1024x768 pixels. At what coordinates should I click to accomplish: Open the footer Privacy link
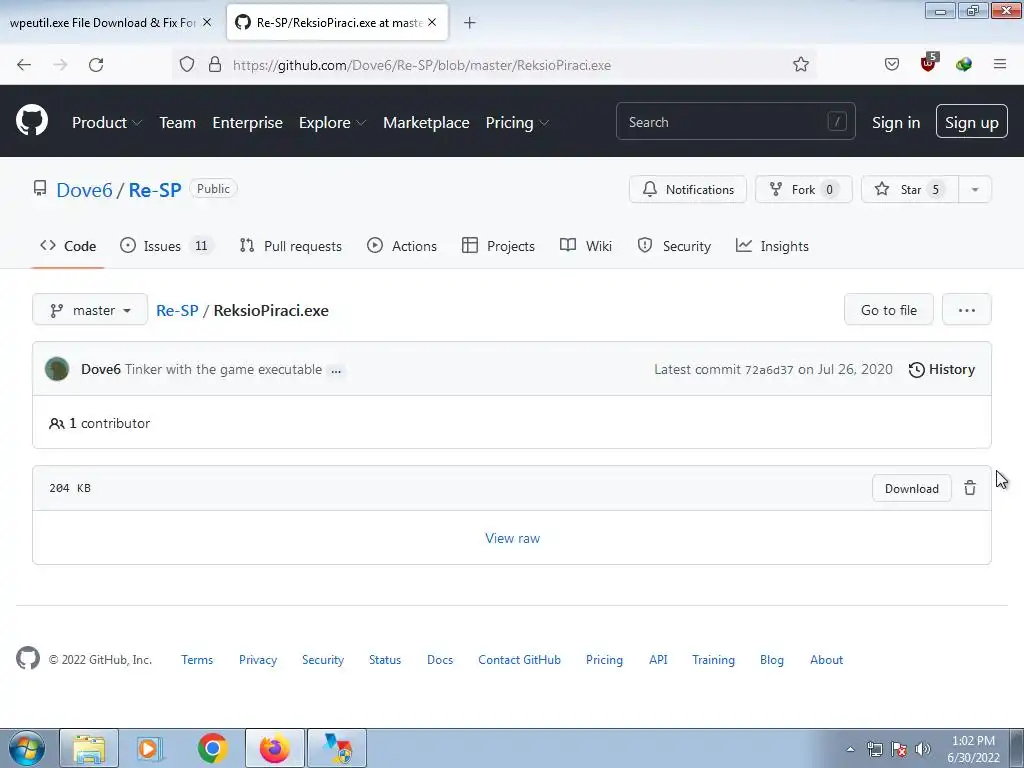tap(258, 660)
